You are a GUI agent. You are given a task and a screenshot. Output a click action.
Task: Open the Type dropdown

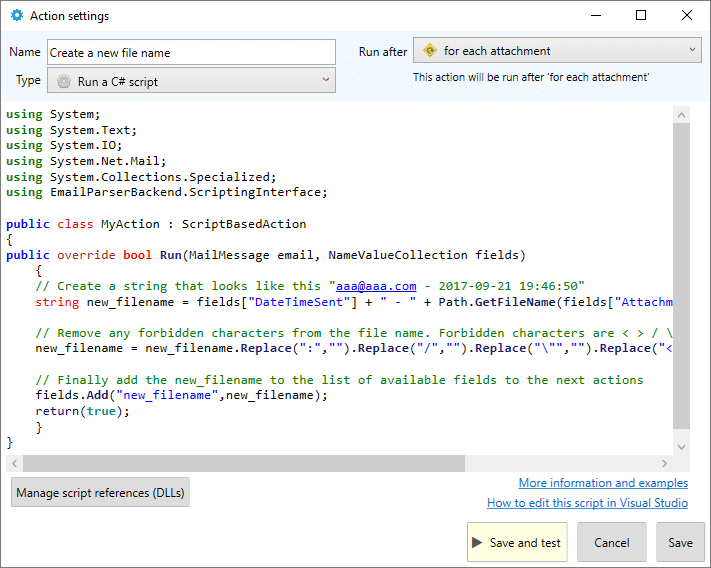(x=191, y=80)
